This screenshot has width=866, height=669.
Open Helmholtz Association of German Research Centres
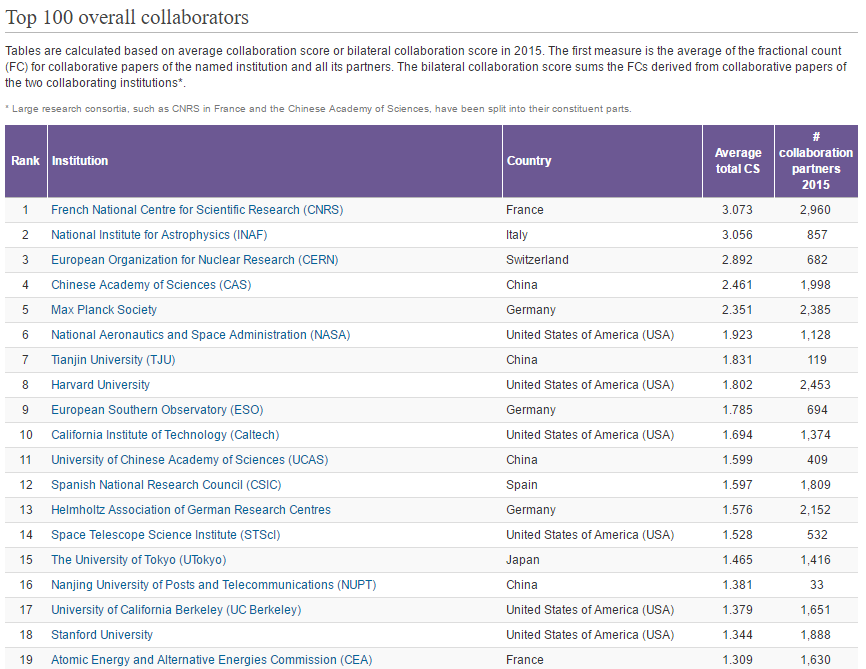[x=191, y=509]
